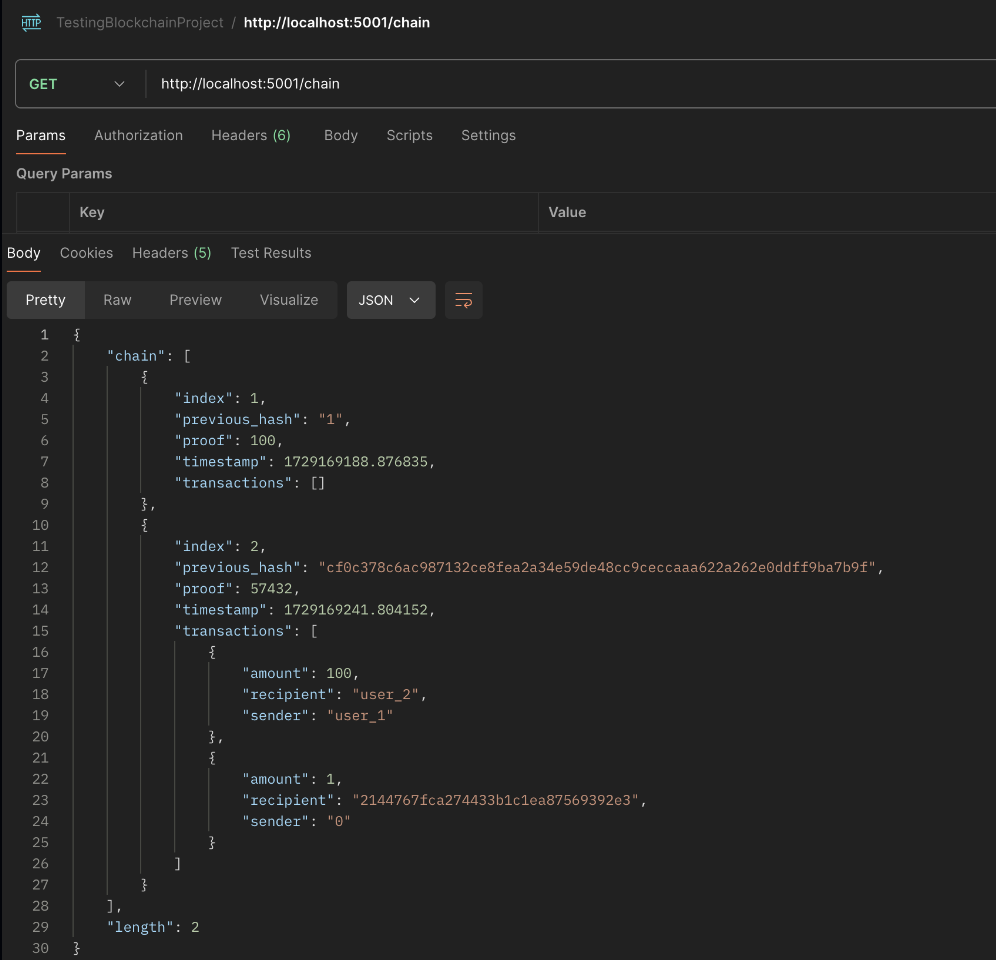This screenshot has width=996, height=960.
Task: Open the request Body tab
Action: tap(341, 135)
